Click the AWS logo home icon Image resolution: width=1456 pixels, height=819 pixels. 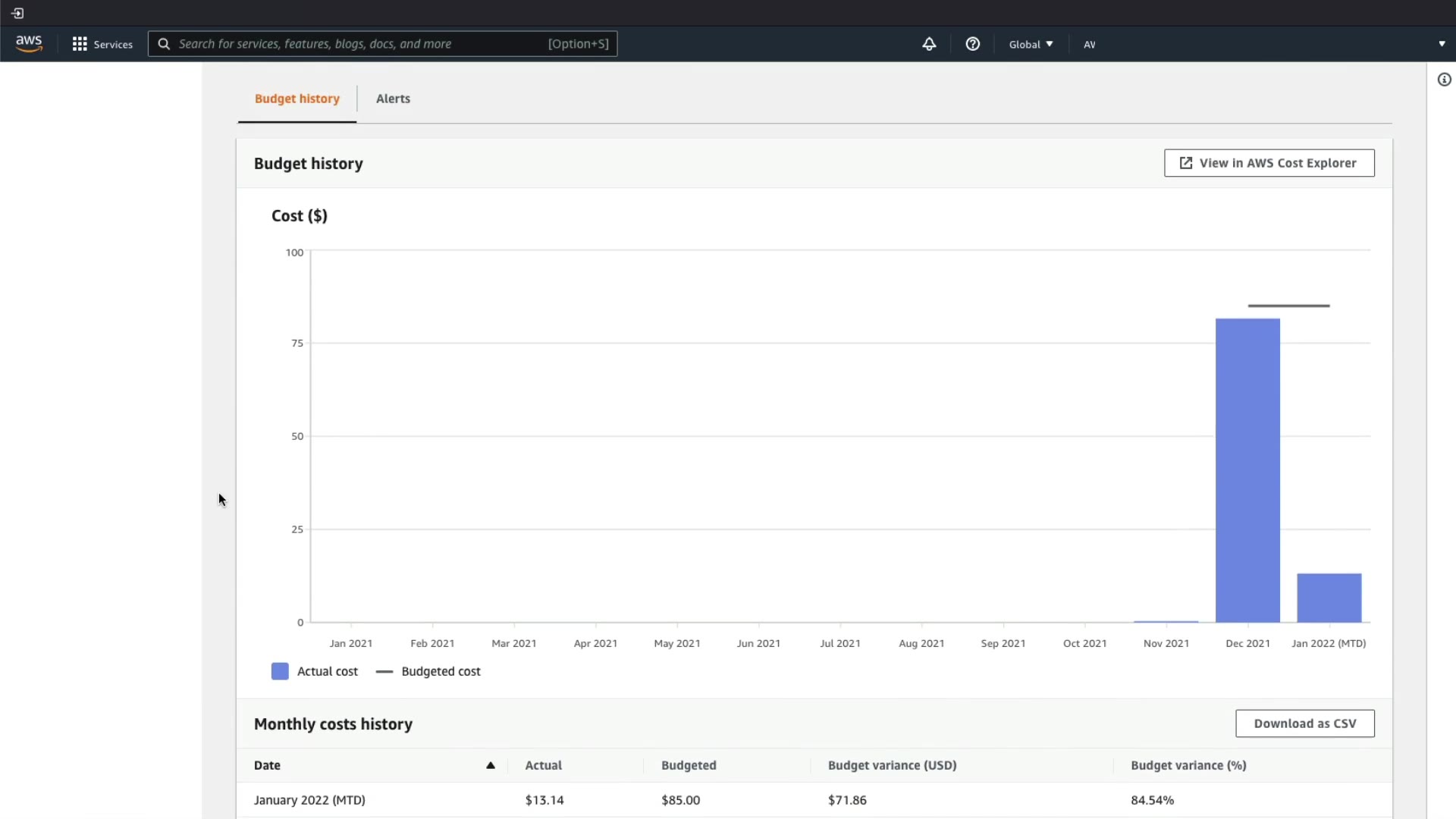tap(29, 44)
